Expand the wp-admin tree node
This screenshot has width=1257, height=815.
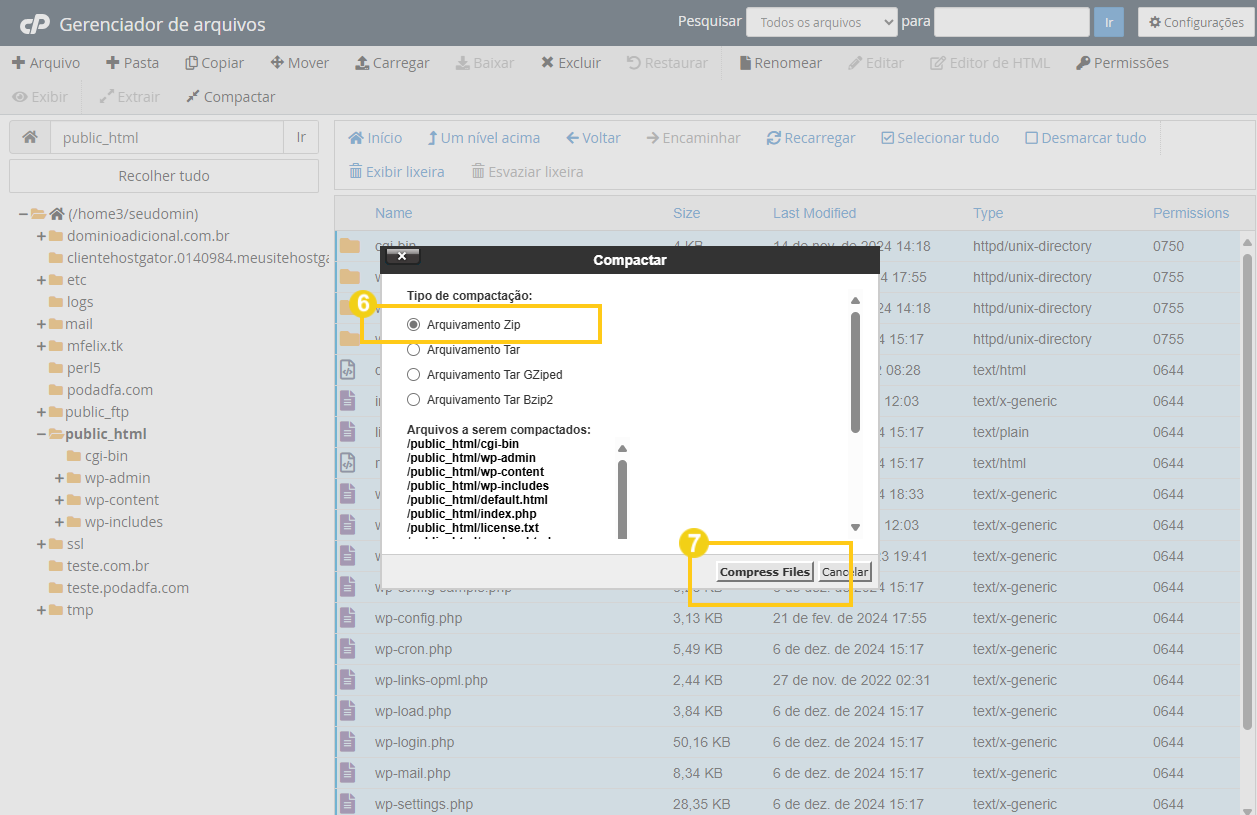point(60,478)
